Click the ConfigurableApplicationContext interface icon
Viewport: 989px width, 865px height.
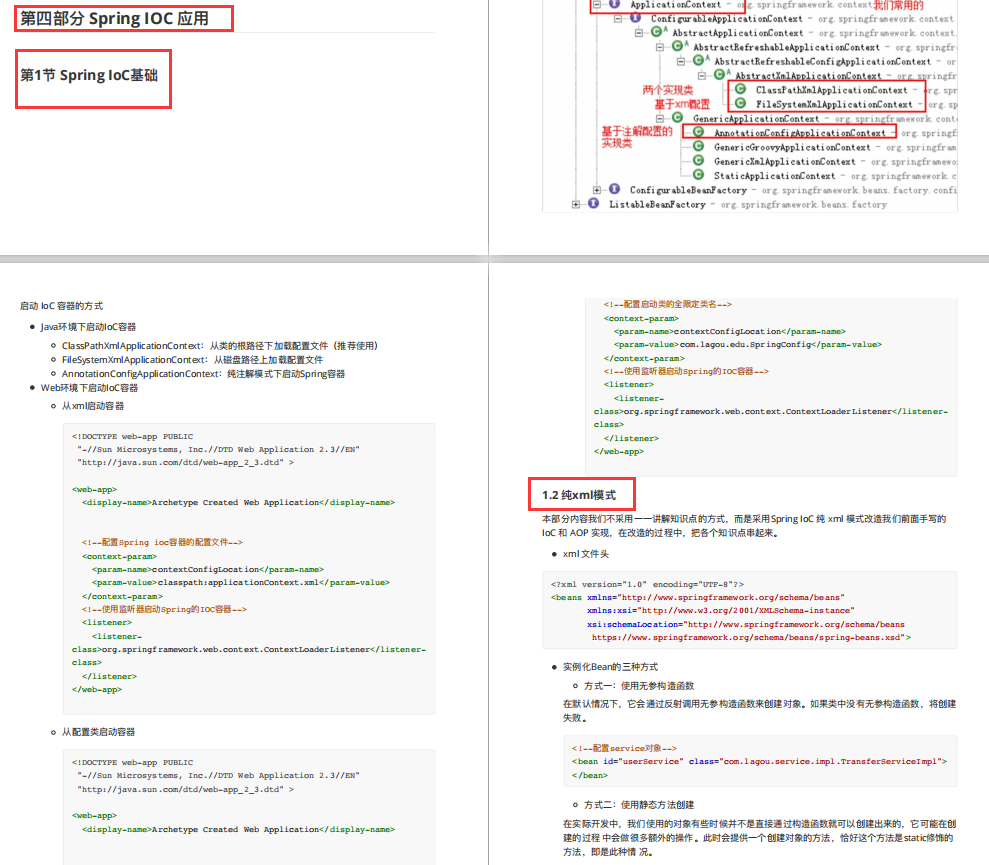point(636,18)
